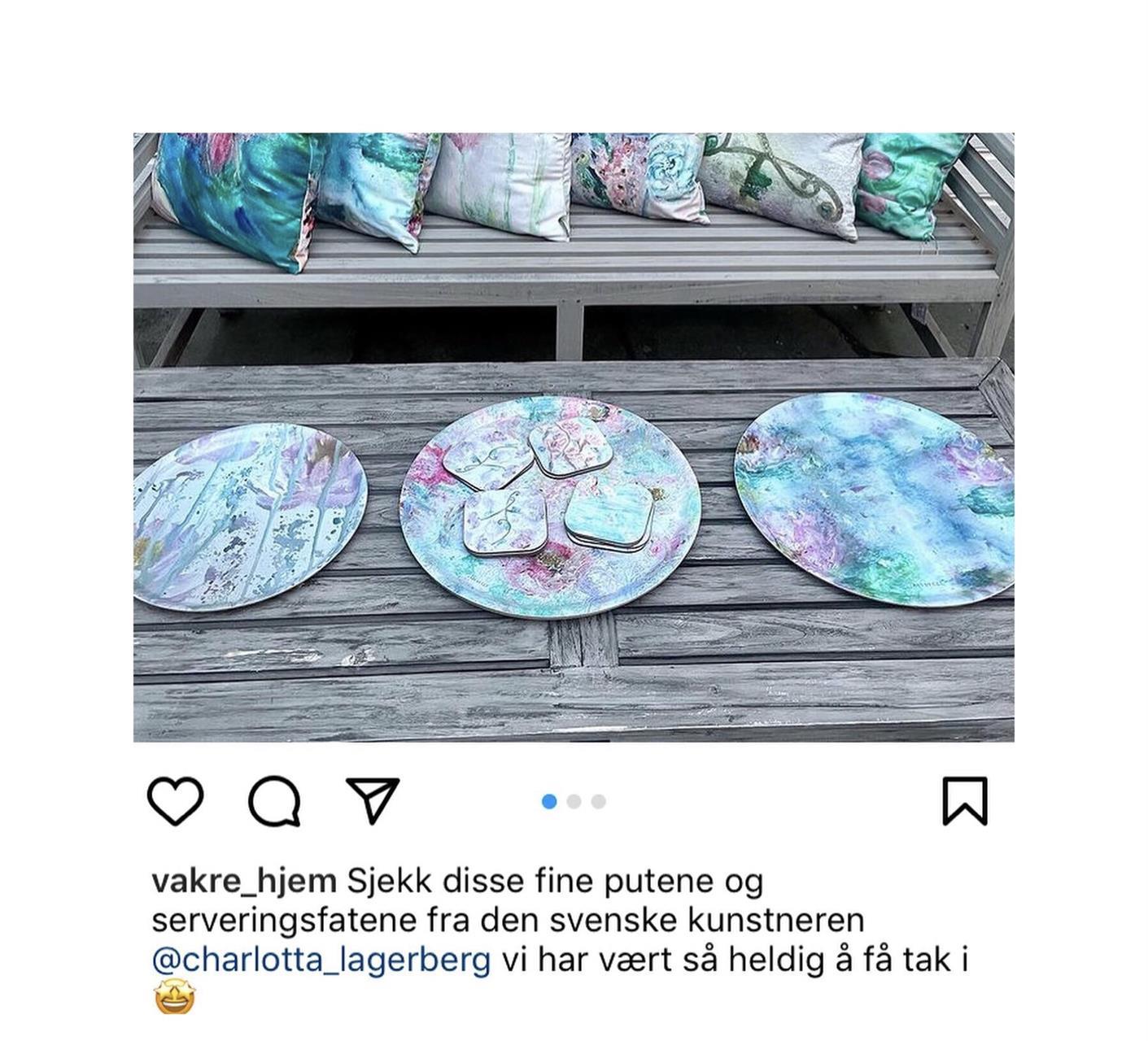This screenshot has height=1041, width=1148.
Task: Tap the far-right green cushion
Action: coord(910,182)
